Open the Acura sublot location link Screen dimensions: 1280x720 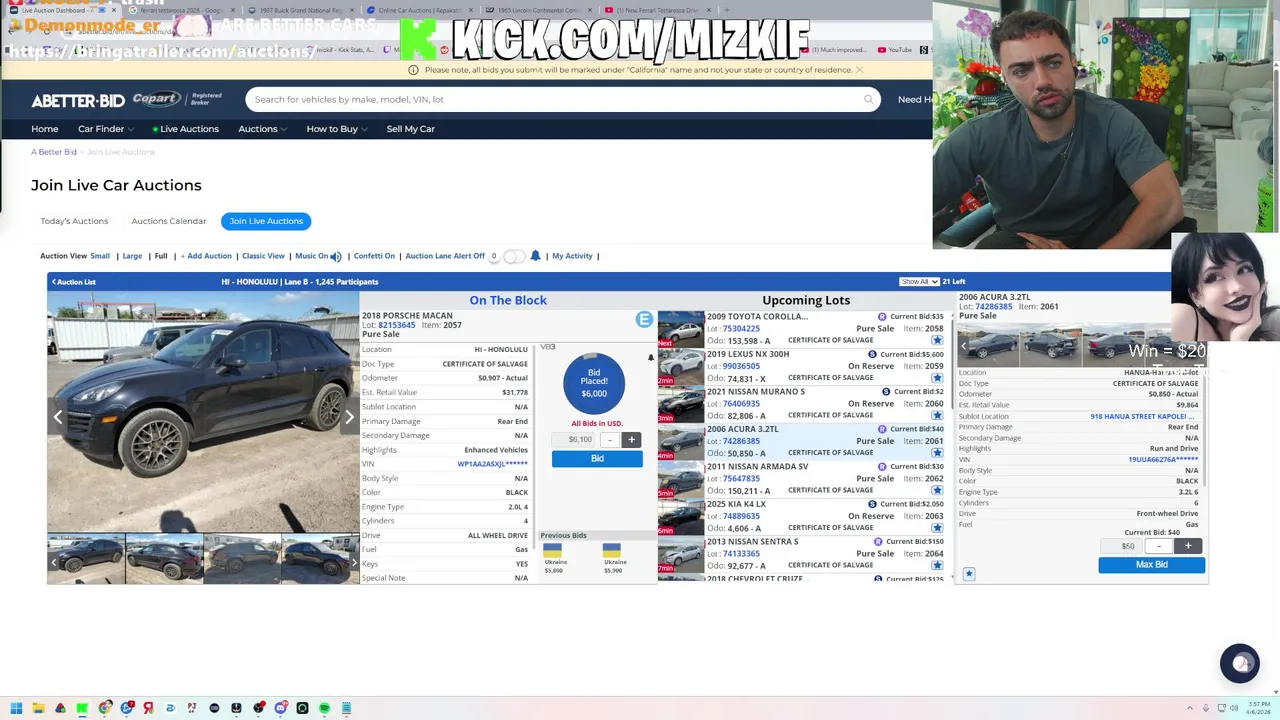click(x=1144, y=416)
